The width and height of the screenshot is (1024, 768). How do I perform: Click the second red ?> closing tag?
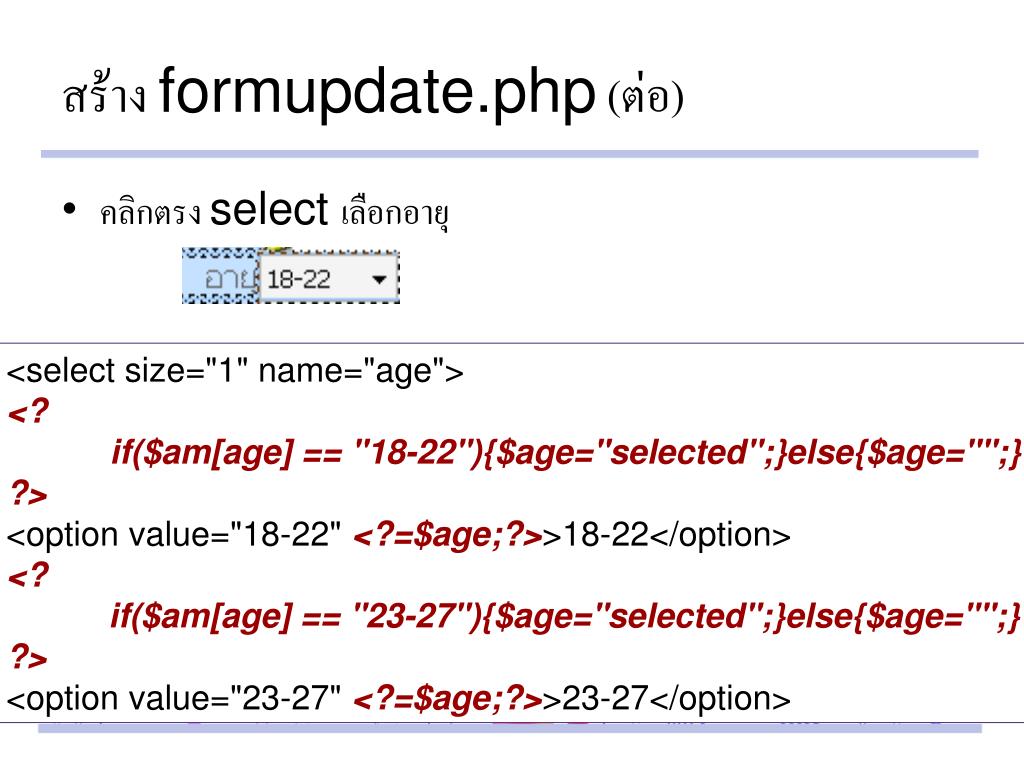pos(28,657)
